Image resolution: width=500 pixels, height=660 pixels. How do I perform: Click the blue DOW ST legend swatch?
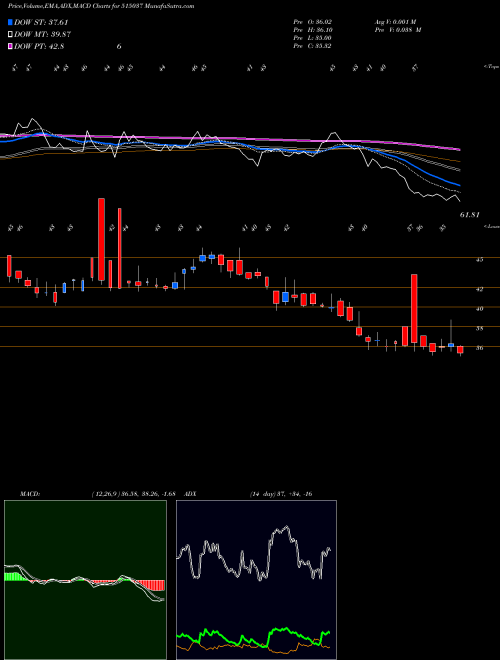coord(10,22)
